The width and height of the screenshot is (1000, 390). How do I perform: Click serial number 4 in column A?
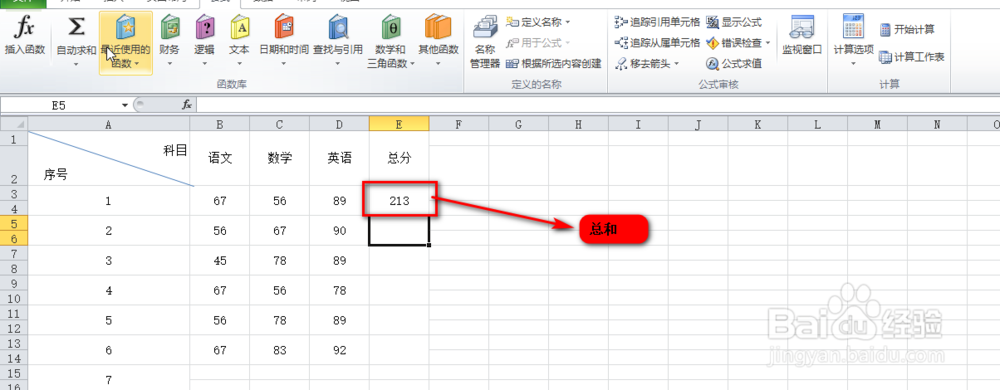[109, 291]
